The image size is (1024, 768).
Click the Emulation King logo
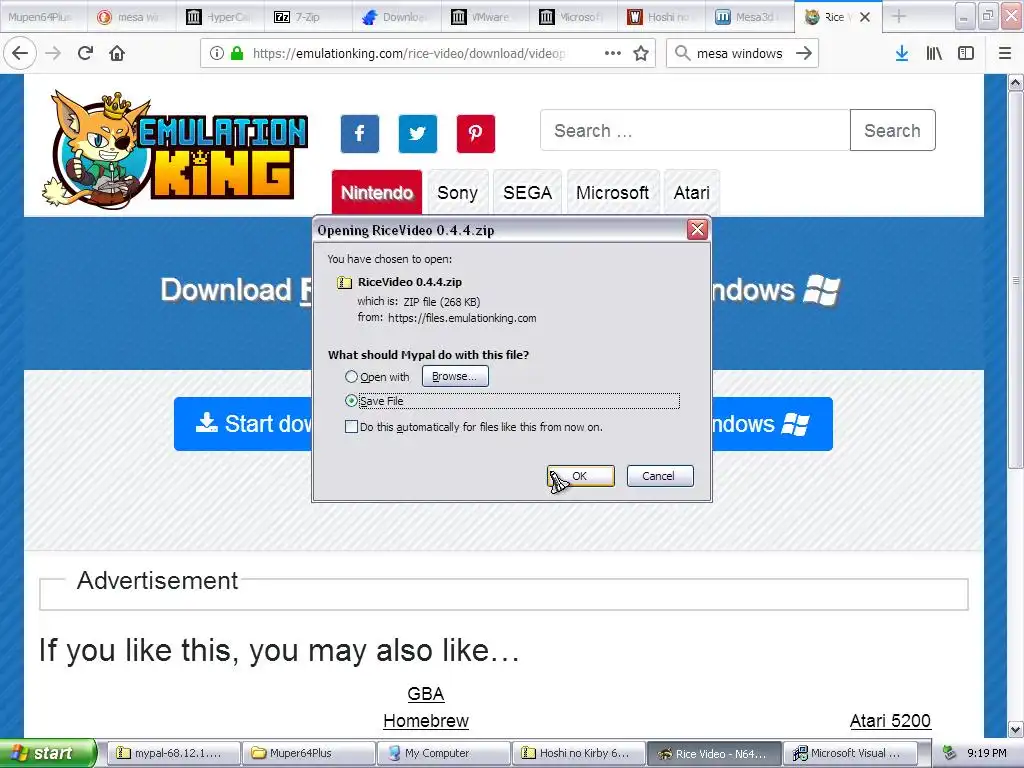tap(174, 149)
